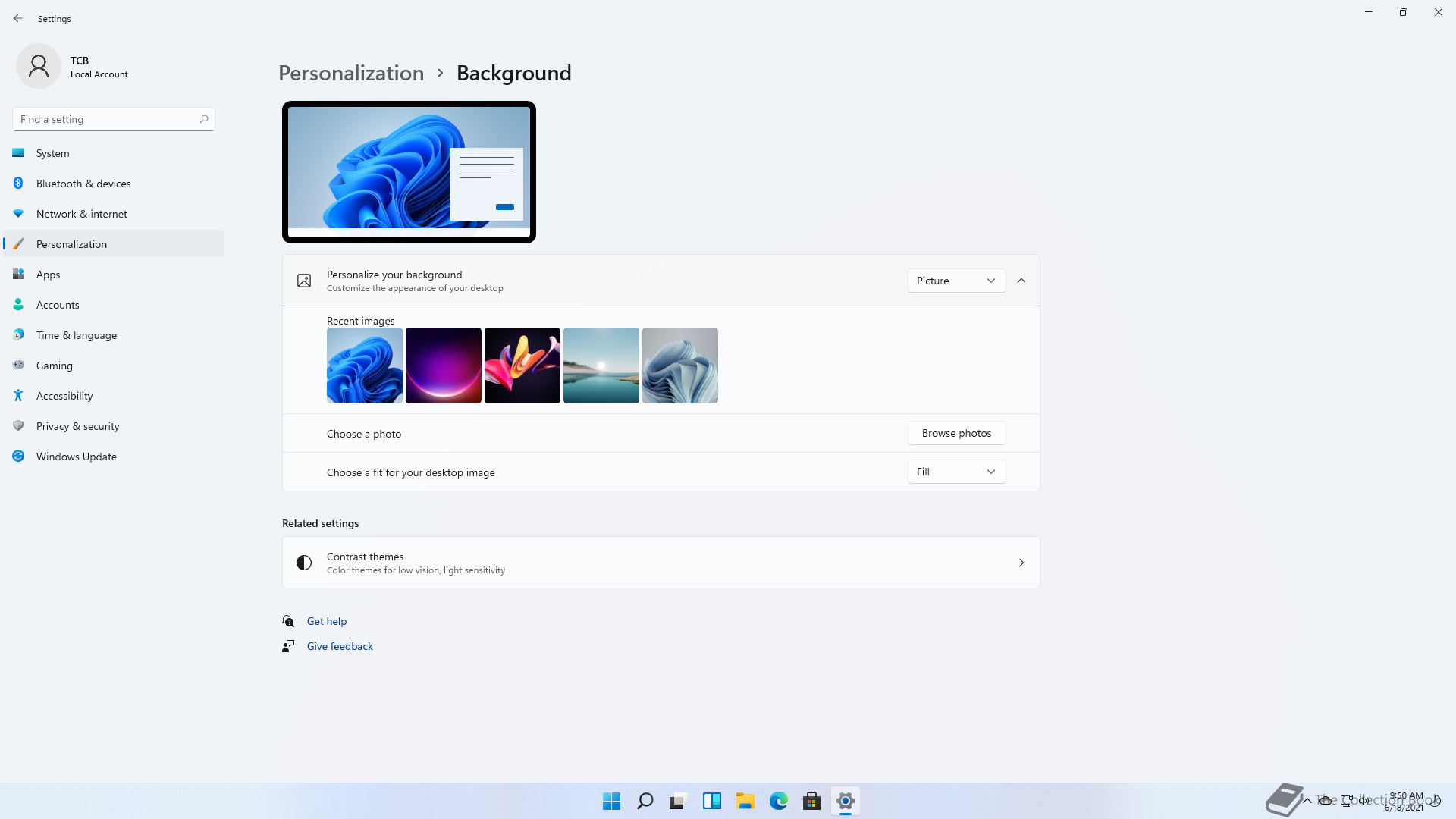Click the Apps icon in sidebar
The height and width of the screenshot is (819, 1456).
coord(18,275)
